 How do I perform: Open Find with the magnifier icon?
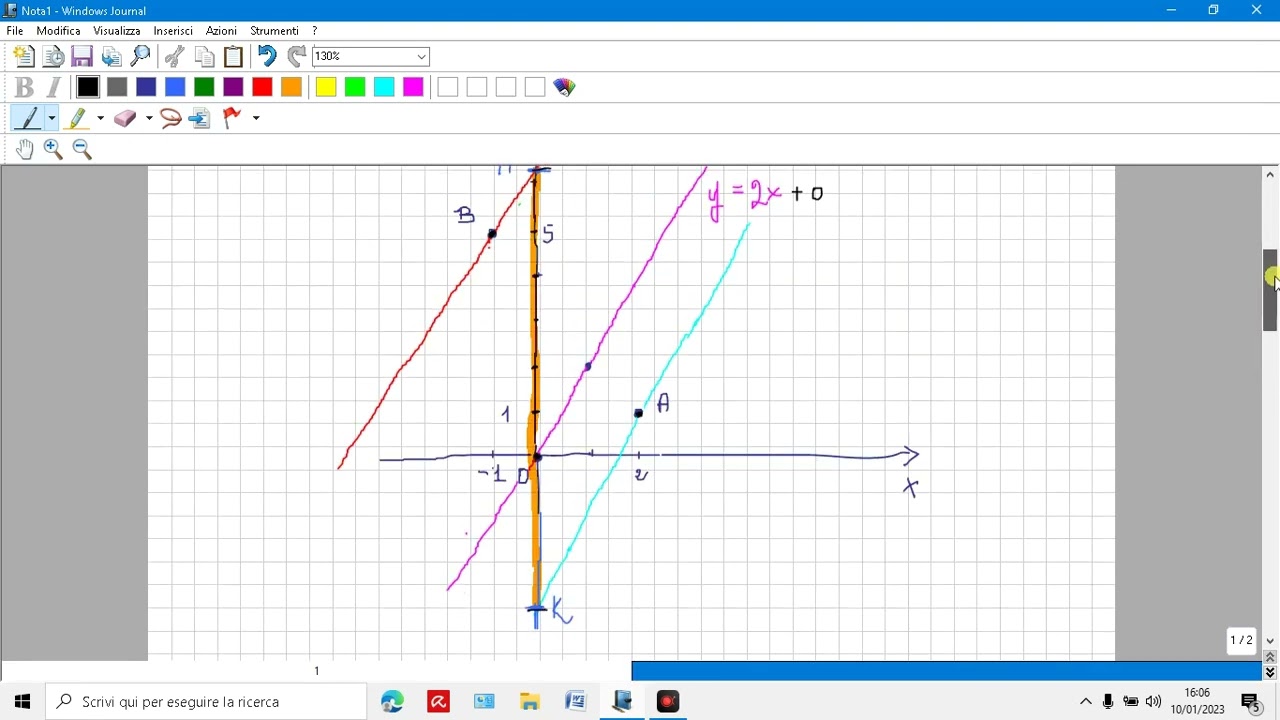tap(140, 57)
